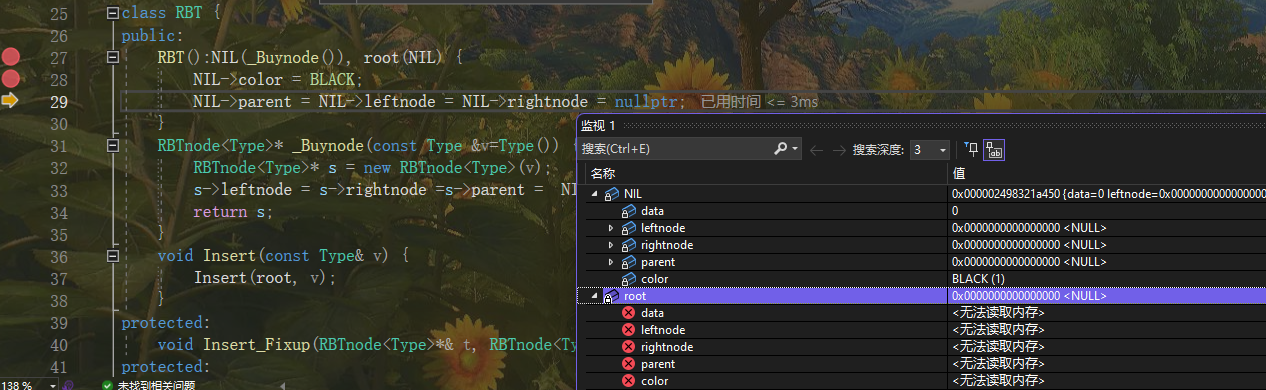The height and width of the screenshot is (390, 1266).
Task: Click the red error icon beside color under root
Action: [629, 381]
